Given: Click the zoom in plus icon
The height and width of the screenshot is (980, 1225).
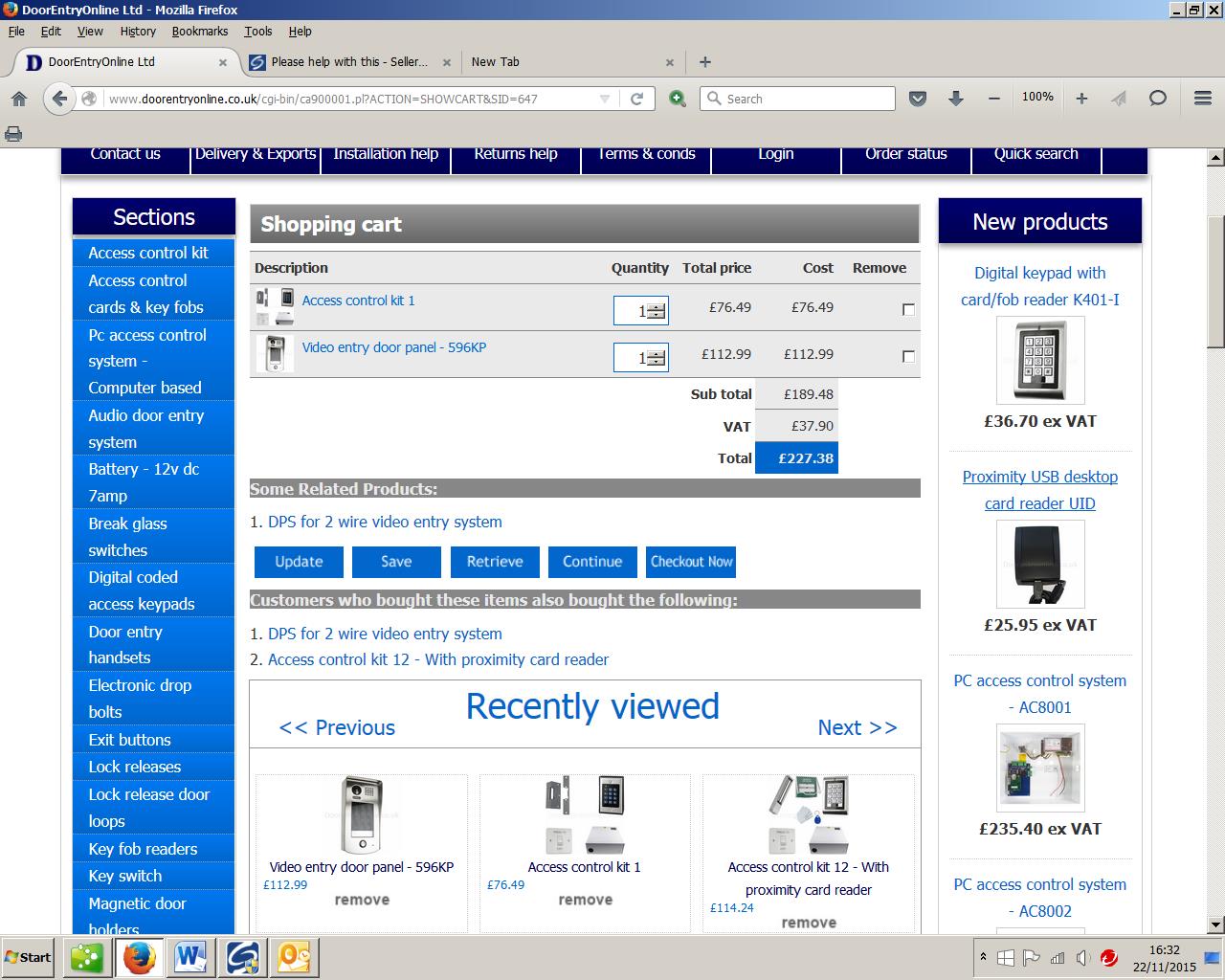Looking at the screenshot, I should [1081, 99].
